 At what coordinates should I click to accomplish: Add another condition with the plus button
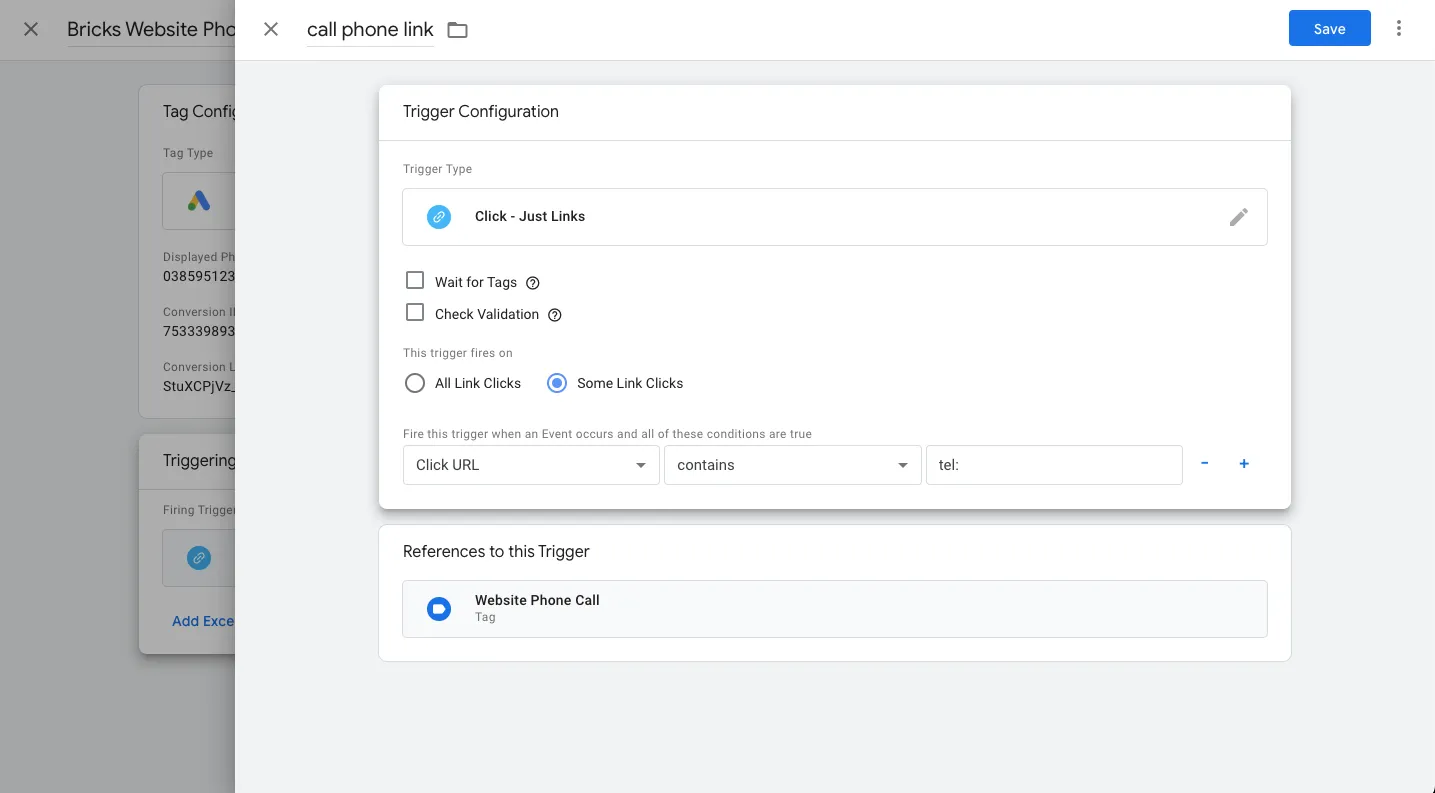1244,463
